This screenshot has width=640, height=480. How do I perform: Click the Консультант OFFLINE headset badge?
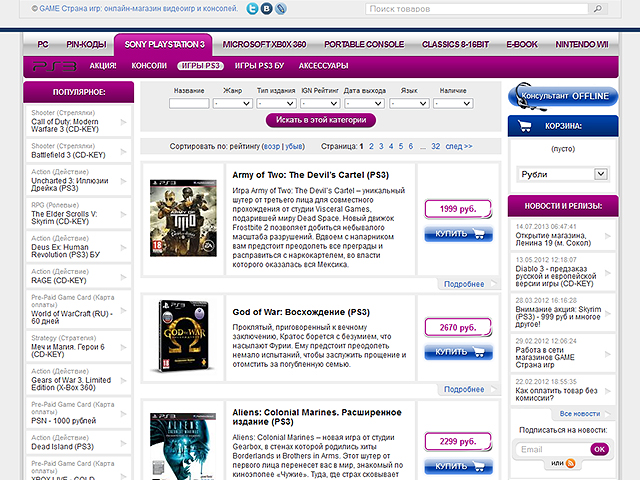[561, 97]
